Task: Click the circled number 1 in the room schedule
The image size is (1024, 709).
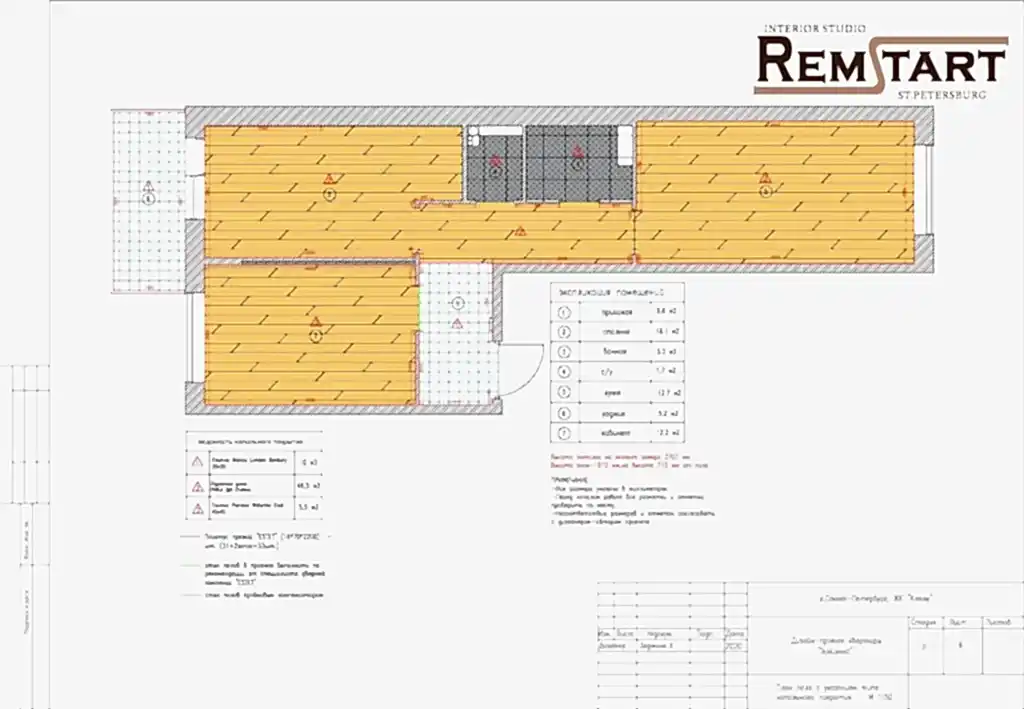Action: [564, 312]
